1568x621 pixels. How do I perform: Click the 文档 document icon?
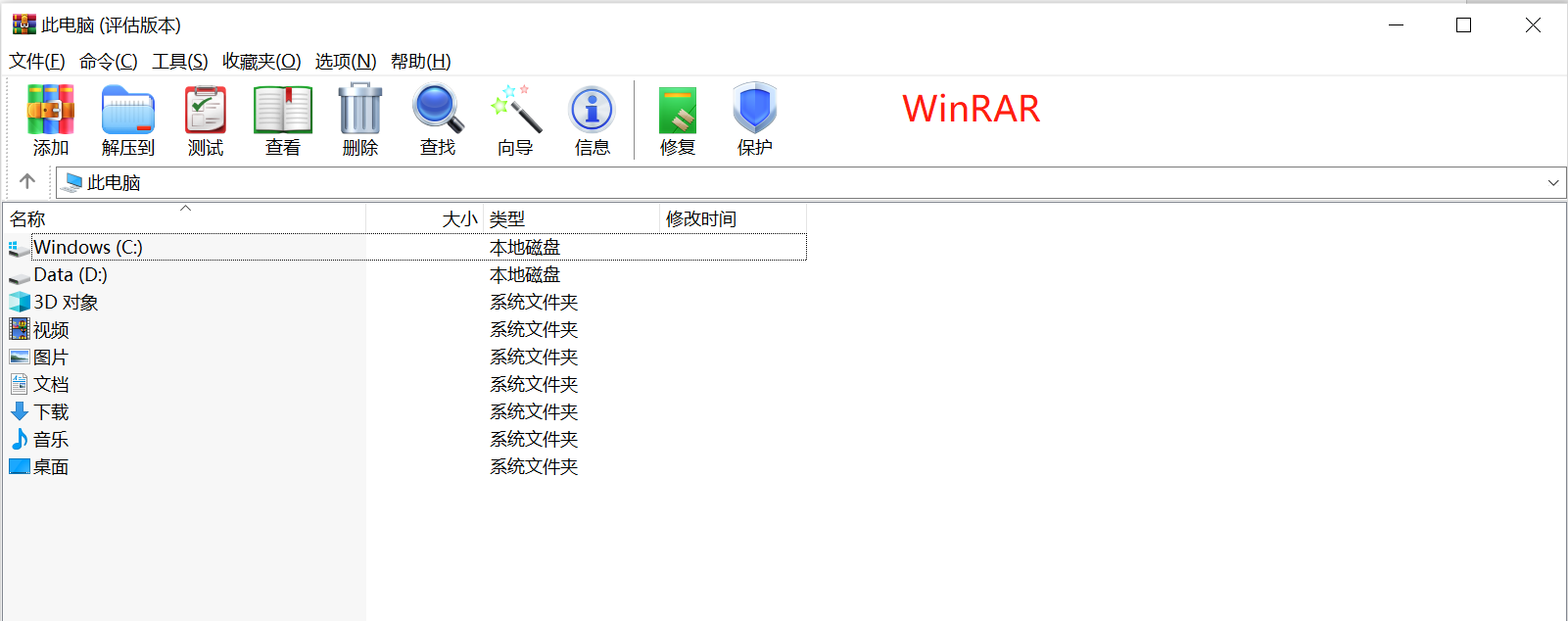tap(20, 384)
